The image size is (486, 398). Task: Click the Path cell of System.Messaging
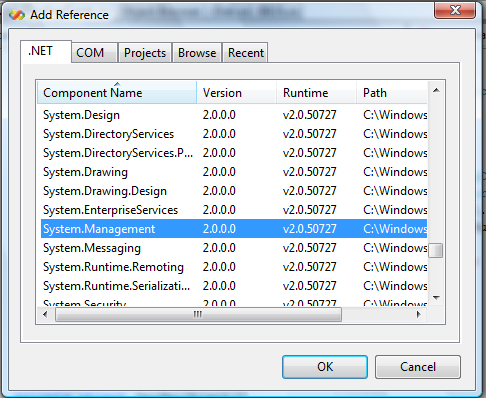[395, 248]
